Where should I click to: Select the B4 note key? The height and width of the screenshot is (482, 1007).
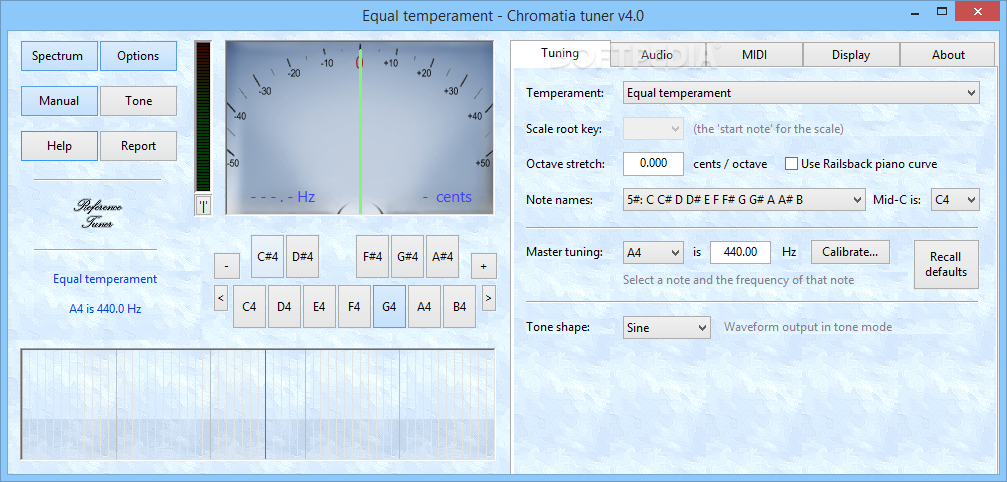tap(460, 307)
